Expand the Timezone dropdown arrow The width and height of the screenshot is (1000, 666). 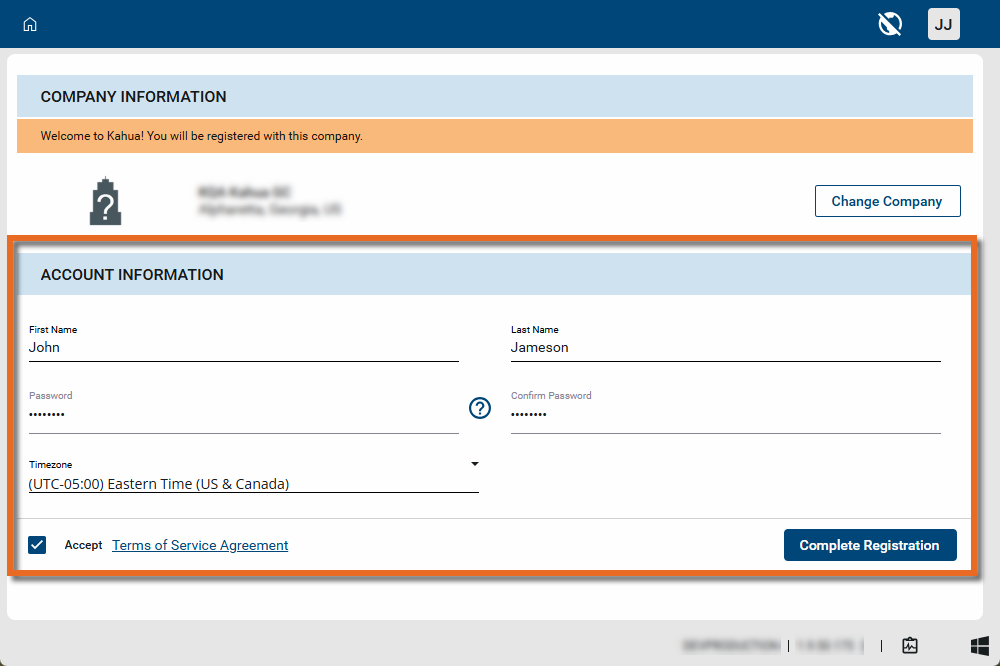475,464
